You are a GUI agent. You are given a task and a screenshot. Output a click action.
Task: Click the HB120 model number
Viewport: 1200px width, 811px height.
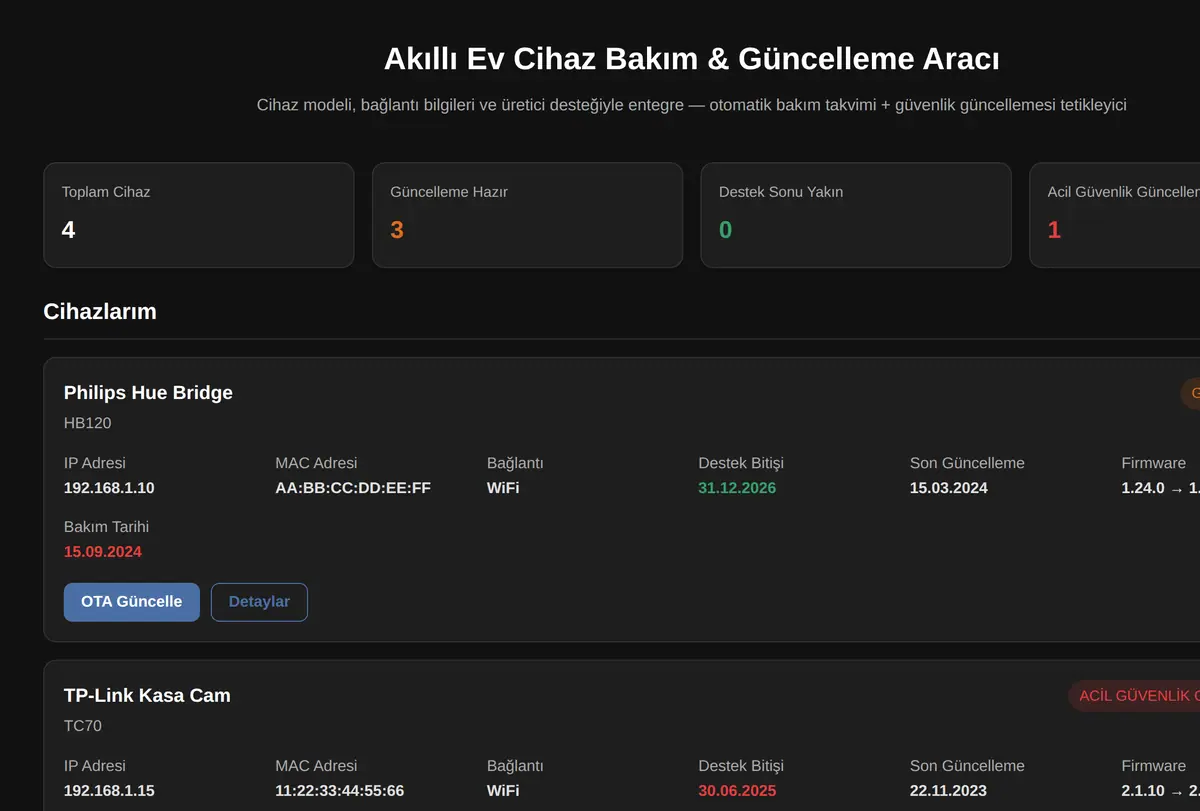point(88,423)
